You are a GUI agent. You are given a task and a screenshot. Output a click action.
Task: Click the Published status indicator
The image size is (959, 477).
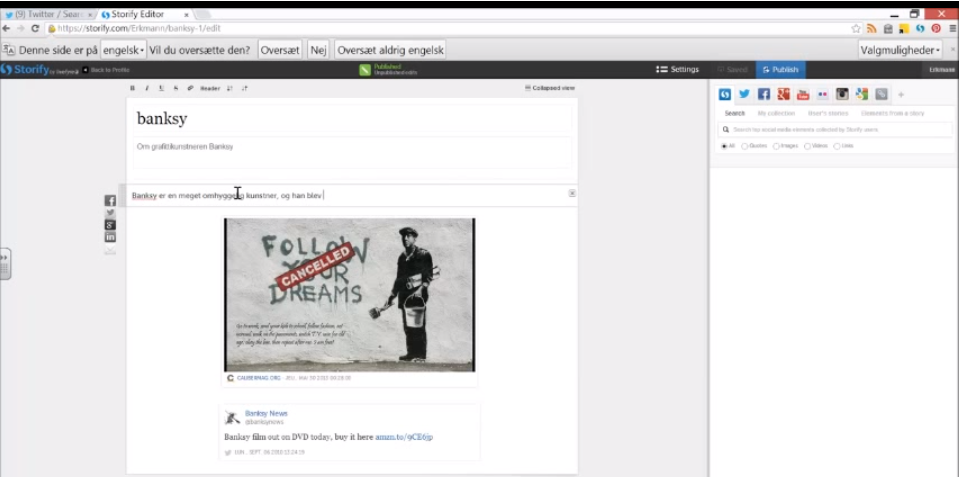coord(388,70)
